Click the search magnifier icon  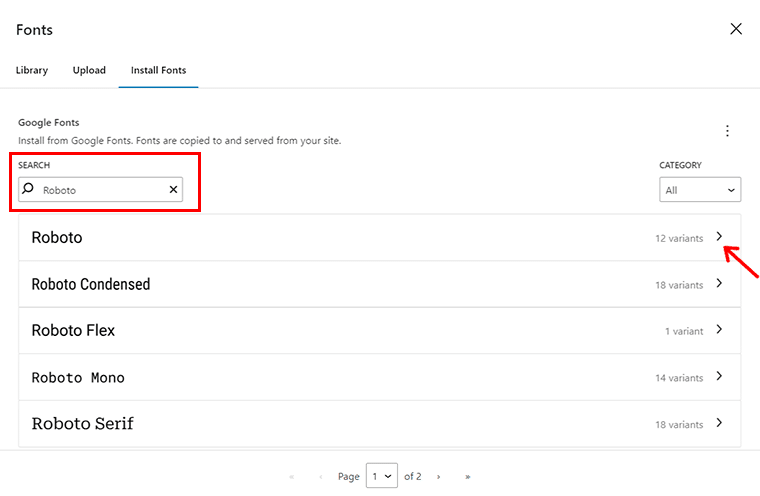tap(29, 189)
